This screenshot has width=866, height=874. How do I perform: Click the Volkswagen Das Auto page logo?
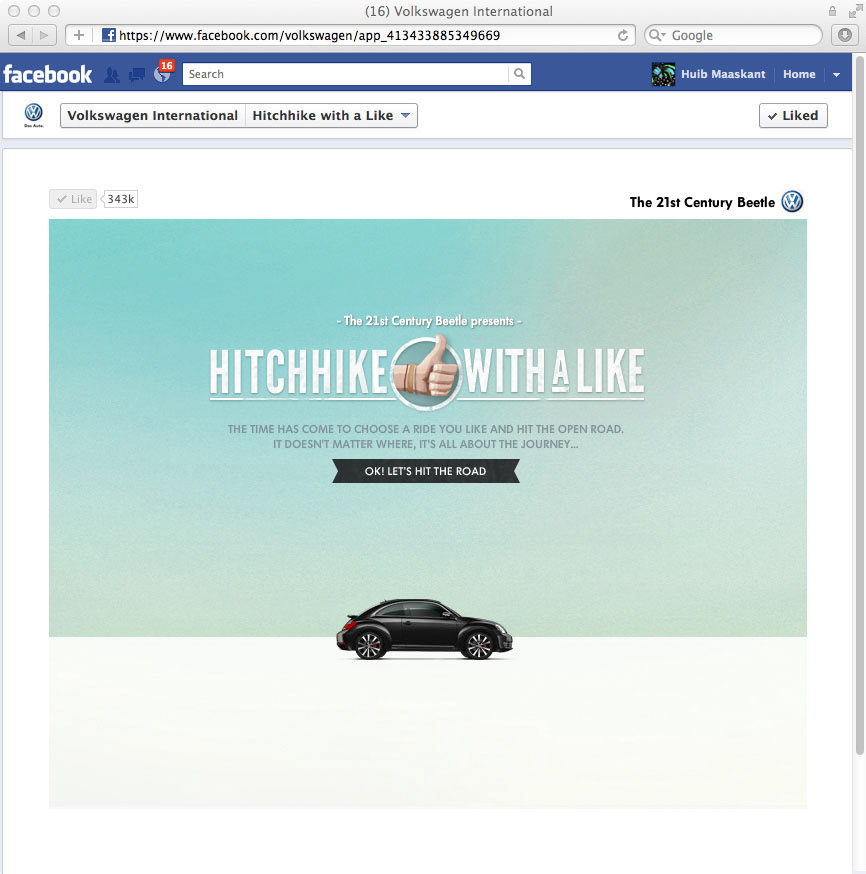click(x=33, y=115)
